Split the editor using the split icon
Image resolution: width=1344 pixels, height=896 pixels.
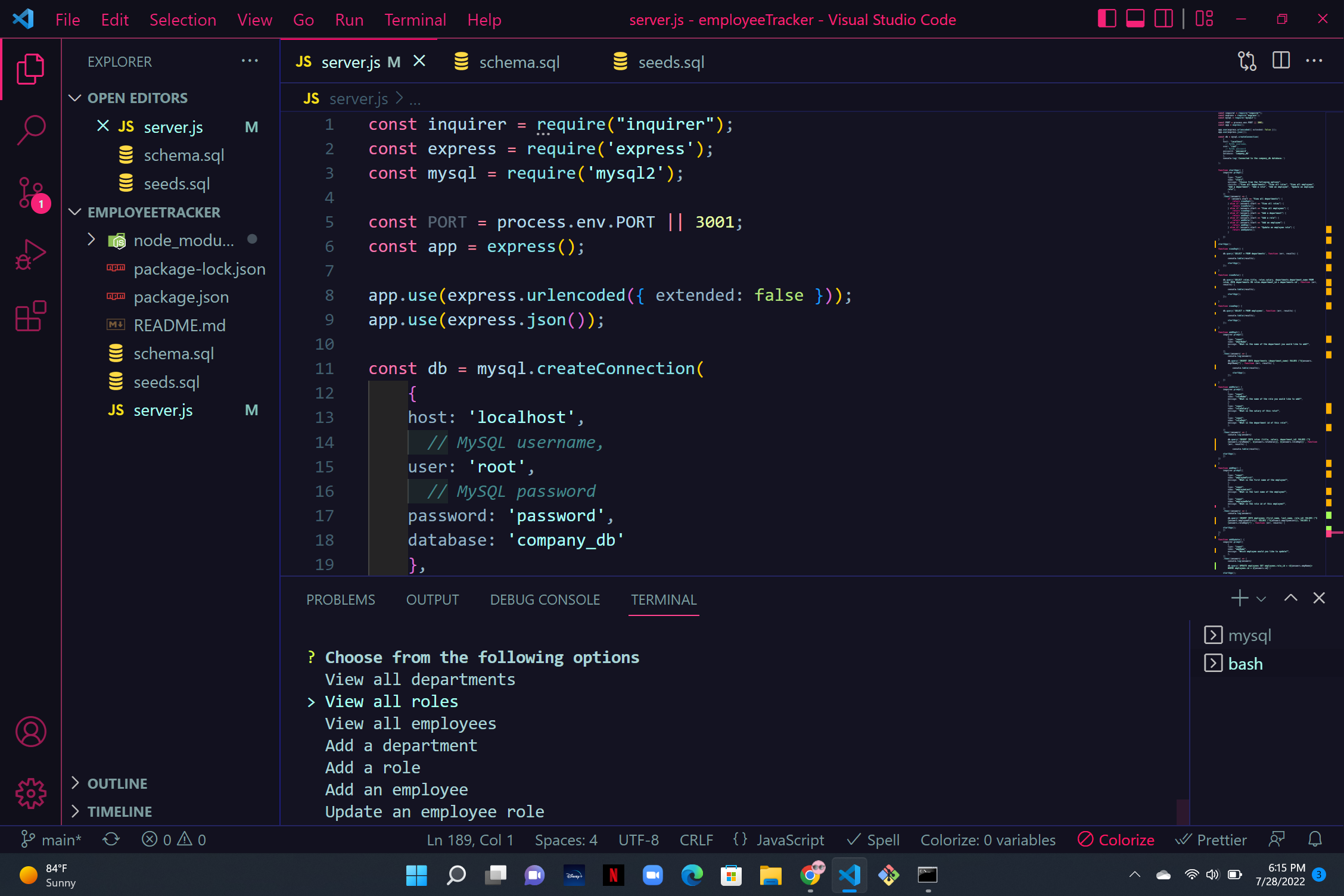pos(1280,60)
